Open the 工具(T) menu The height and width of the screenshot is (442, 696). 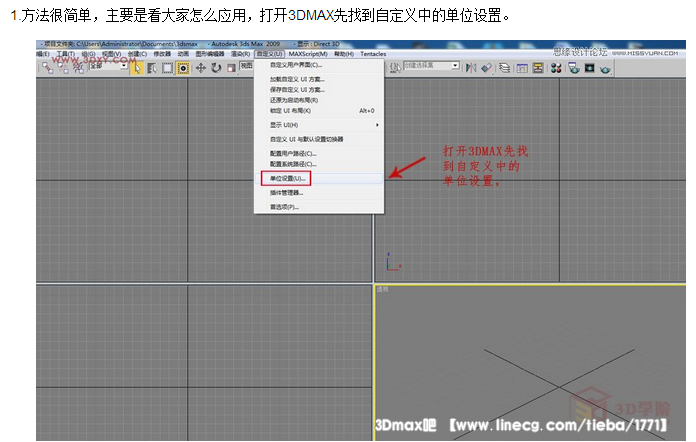(x=65, y=54)
